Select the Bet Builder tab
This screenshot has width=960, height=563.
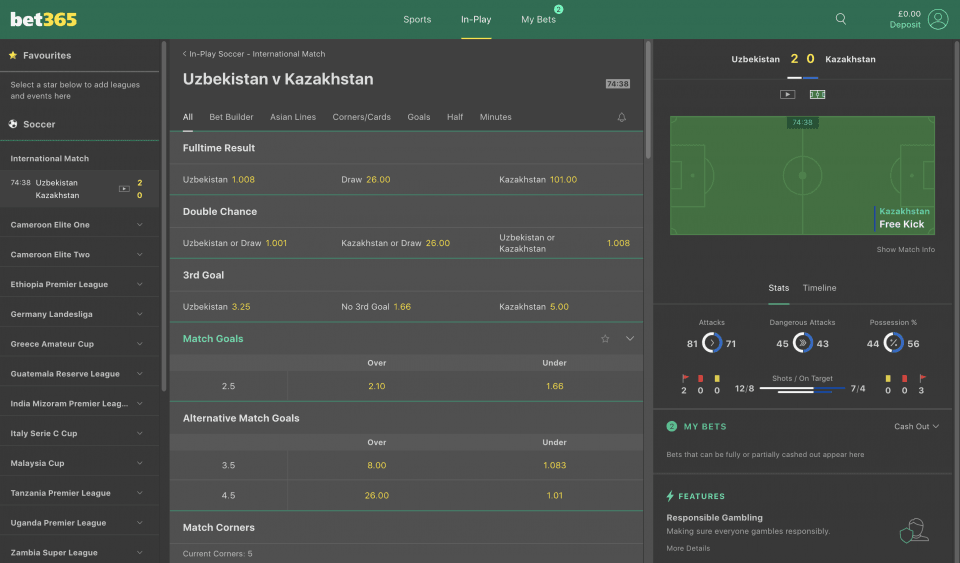tap(231, 117)
